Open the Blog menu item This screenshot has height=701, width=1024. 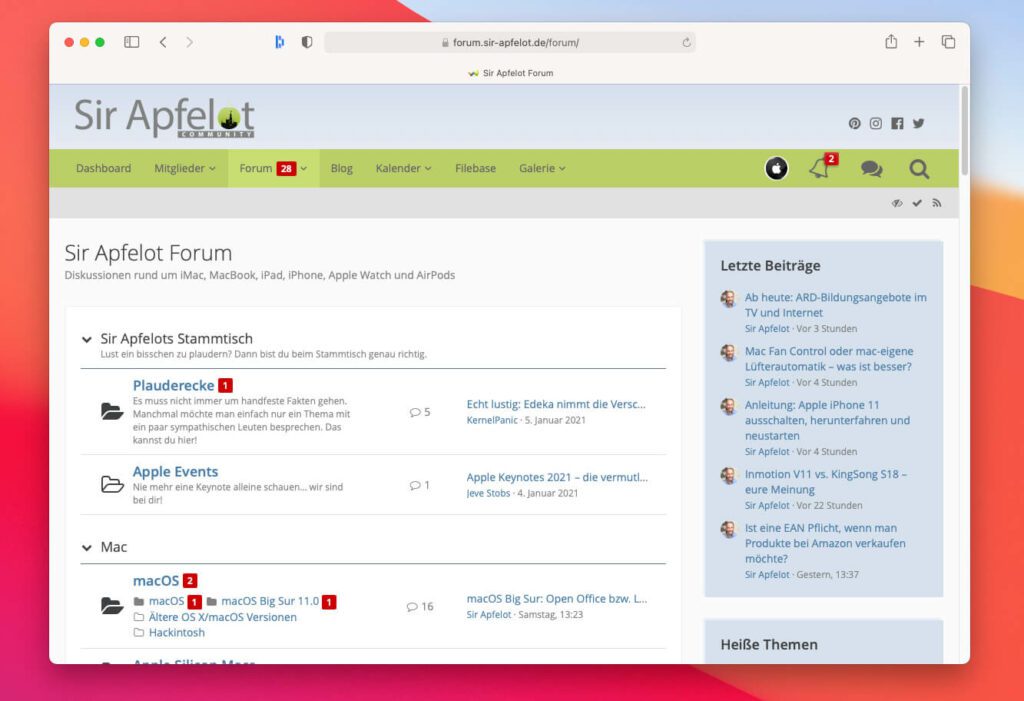[342, 168]
